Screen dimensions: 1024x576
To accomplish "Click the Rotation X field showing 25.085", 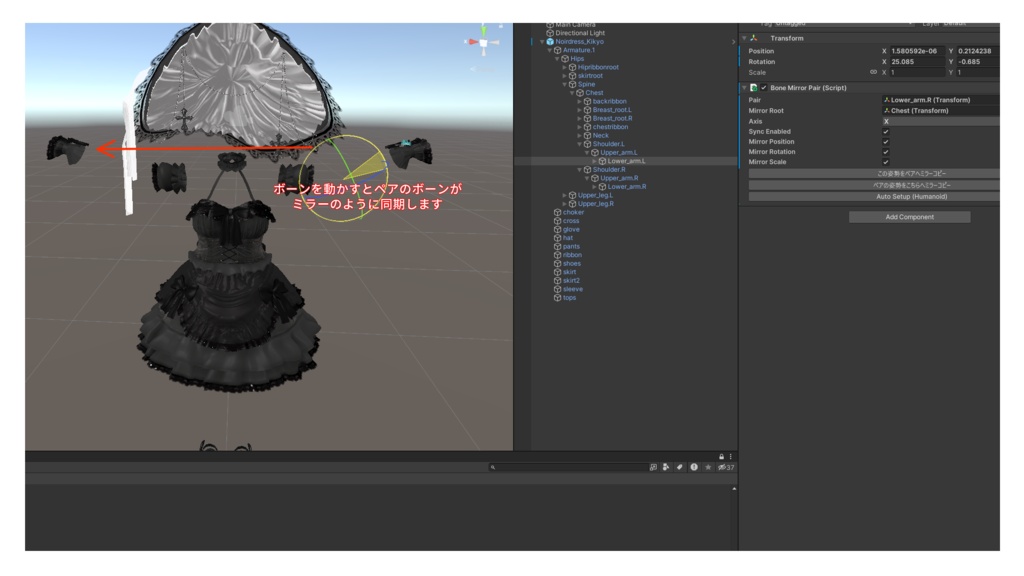I will (917, 62).
